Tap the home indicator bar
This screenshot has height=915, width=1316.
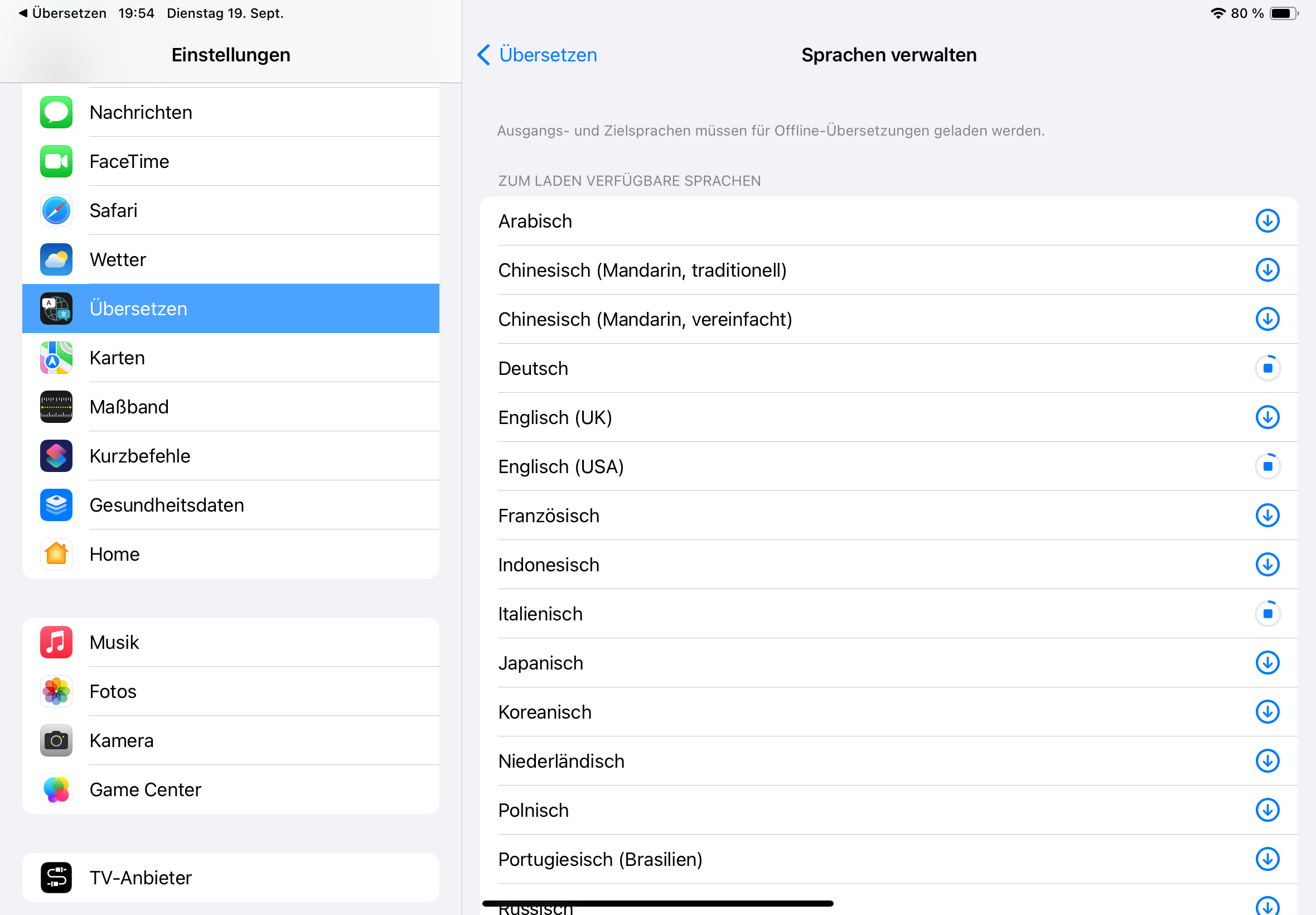point(657,903)
